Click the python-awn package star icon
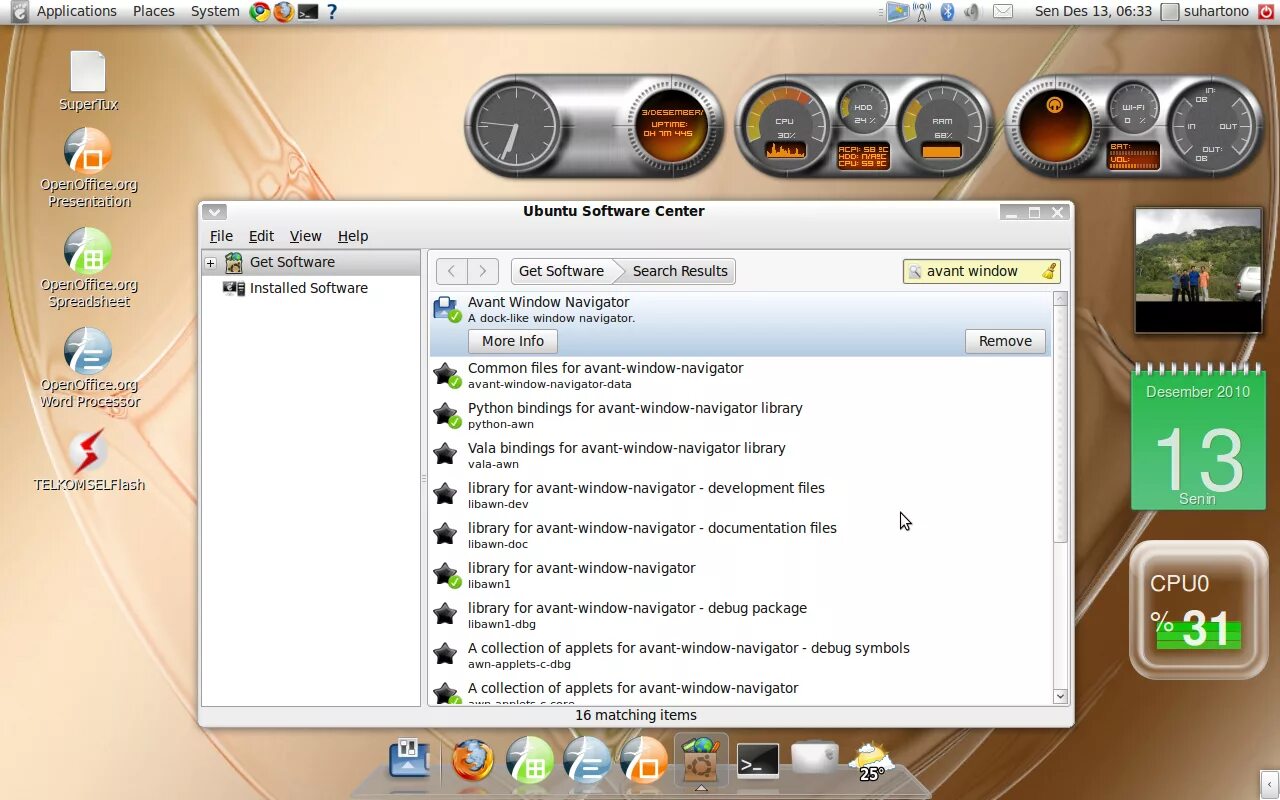 (x=446, y=415)
